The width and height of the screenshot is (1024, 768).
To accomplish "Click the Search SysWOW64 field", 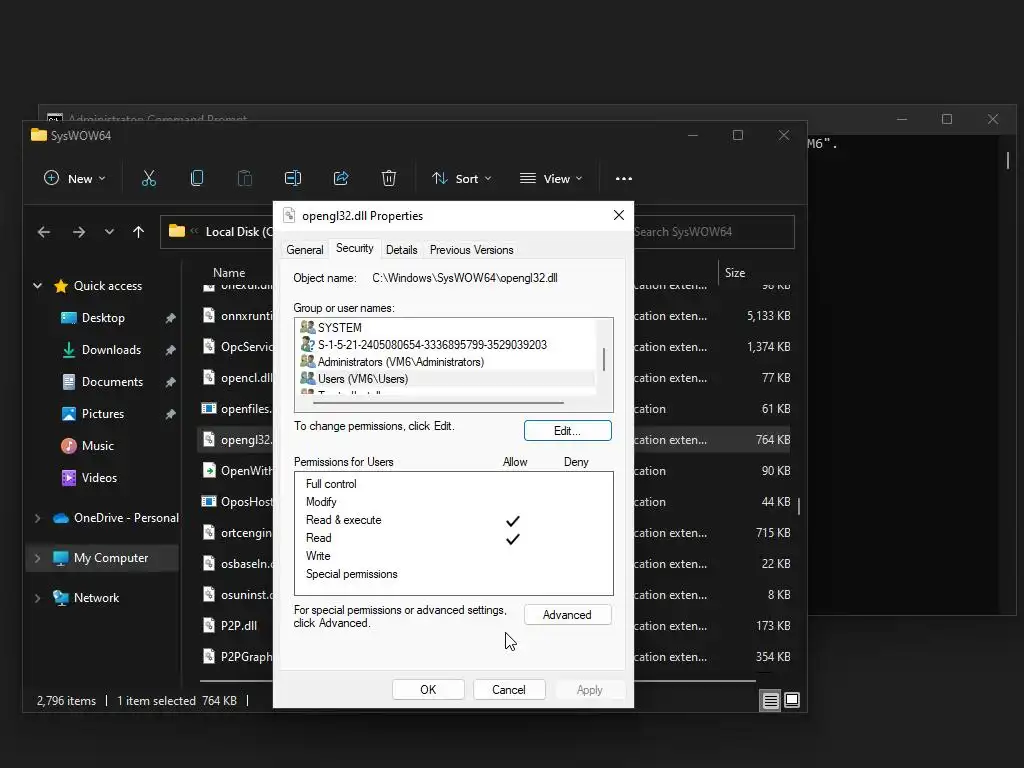I will 713,232.
